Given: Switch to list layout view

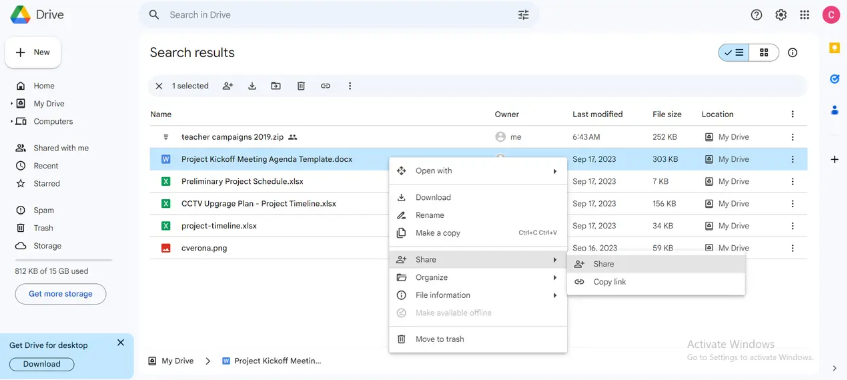Looking at the screenshot, I should (734, 52).
